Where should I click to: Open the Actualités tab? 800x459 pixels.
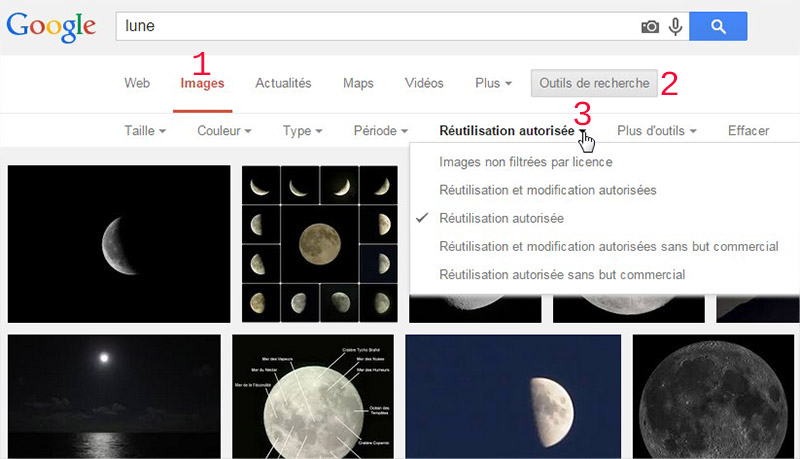pyautogui.click(x=283, y=83)
